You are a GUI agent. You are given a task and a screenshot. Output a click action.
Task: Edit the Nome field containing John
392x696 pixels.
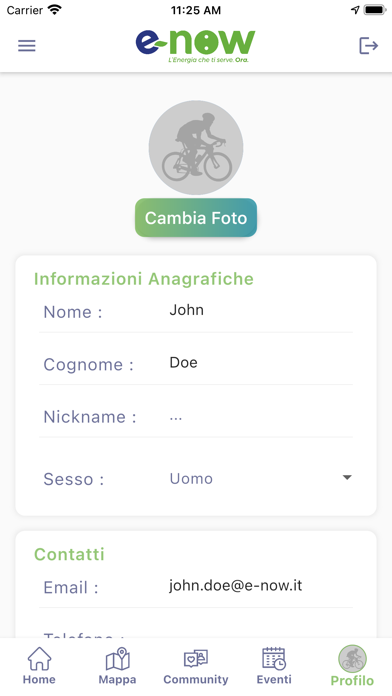point(261,310)
